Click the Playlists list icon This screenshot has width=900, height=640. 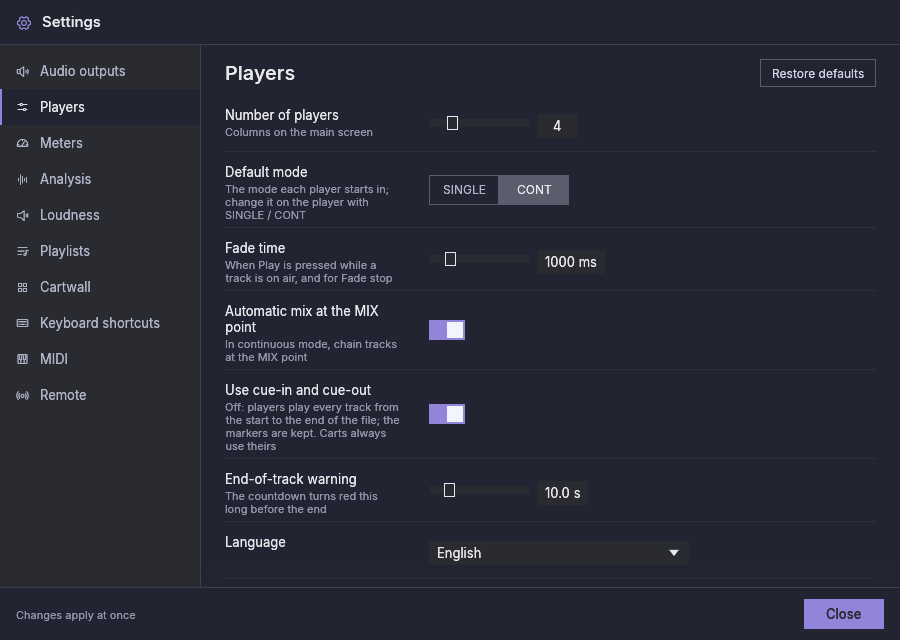click(22, 251)
